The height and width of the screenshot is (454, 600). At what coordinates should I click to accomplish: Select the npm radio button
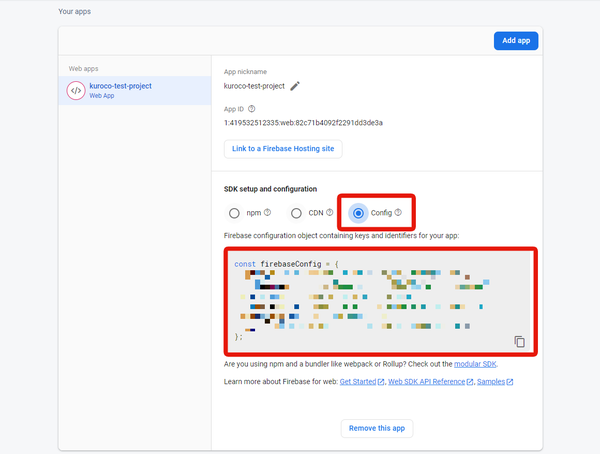pyautogui.click(x=234, y=213)
